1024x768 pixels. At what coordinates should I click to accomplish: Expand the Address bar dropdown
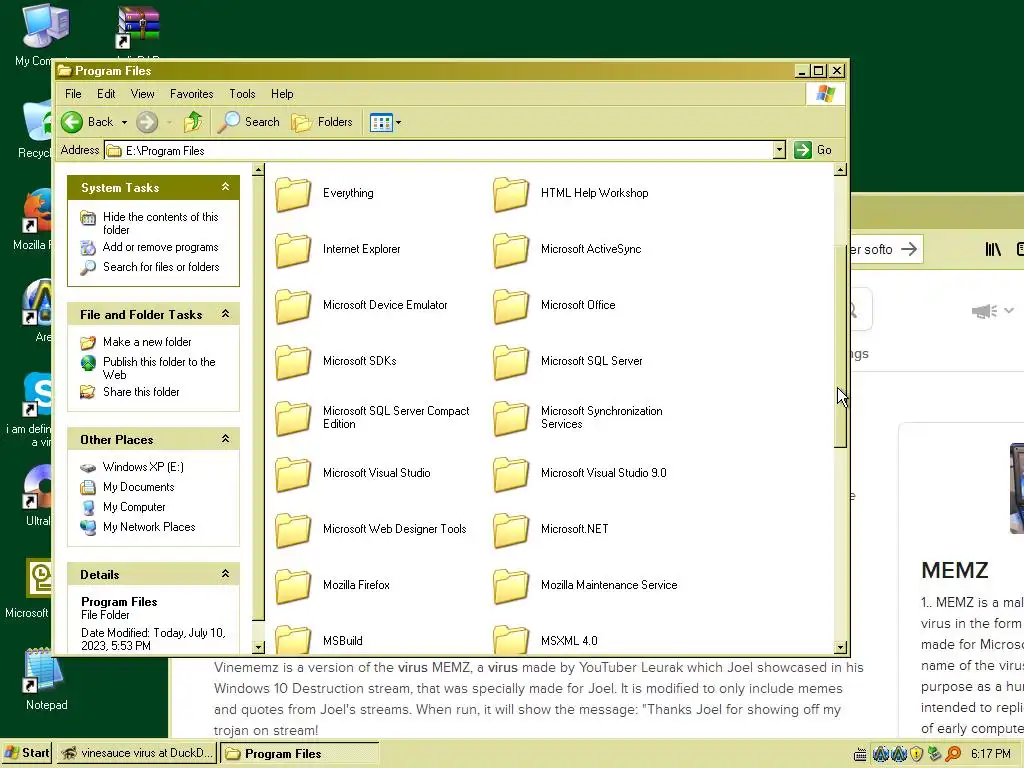tap(779, 150)
